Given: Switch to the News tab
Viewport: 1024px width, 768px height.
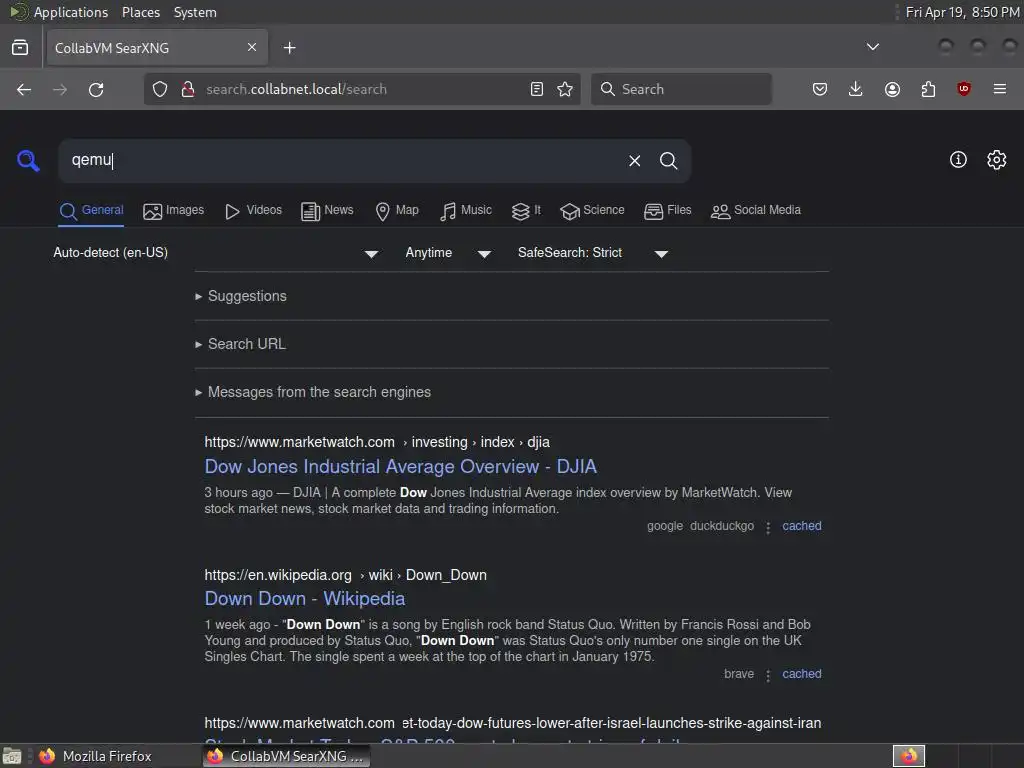Looking at the screenshot, I should [327, 210].
